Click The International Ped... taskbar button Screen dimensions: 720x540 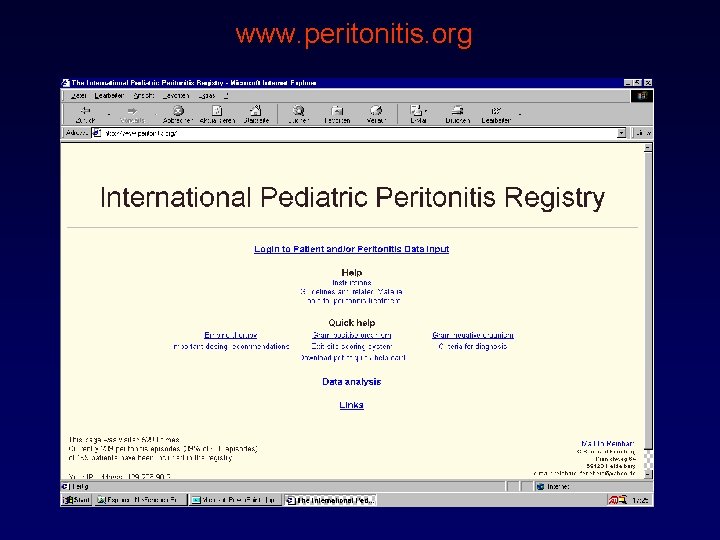click(x=330, y=500)
